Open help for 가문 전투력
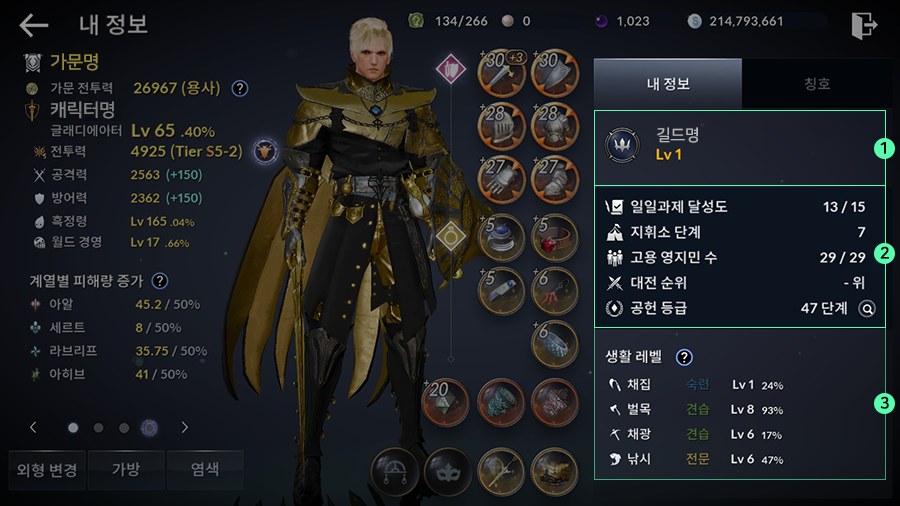Image resolution: width=900 pixels, height=506 pixels. point(240,88)
